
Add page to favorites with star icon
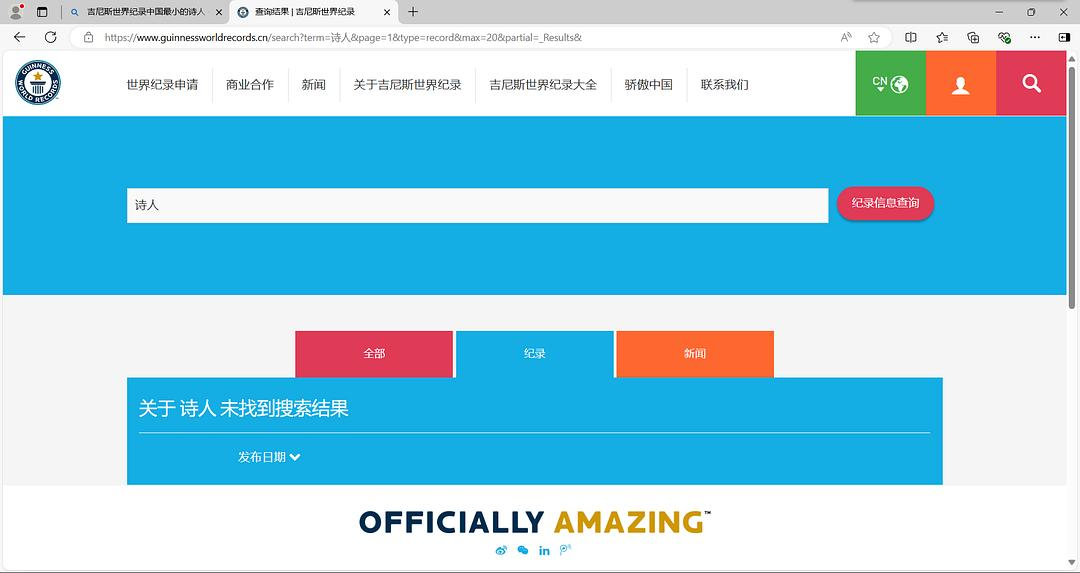pos(874,37)
